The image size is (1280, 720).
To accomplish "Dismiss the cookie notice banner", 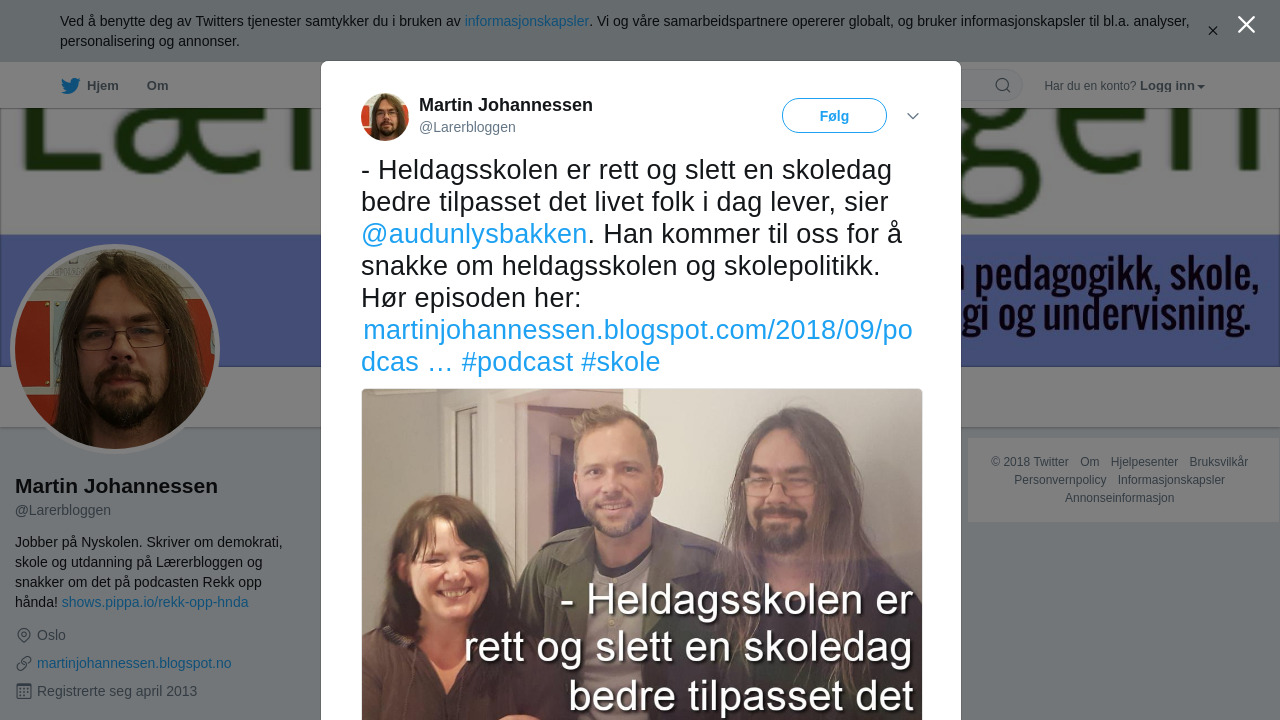I will pos(1212,31).
